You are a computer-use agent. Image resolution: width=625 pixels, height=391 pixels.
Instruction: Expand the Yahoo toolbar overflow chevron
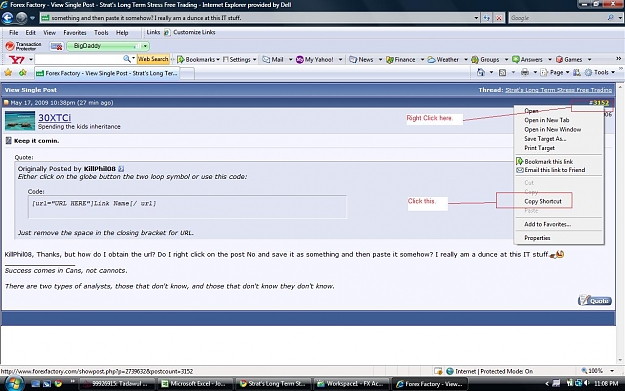point(619,59)
